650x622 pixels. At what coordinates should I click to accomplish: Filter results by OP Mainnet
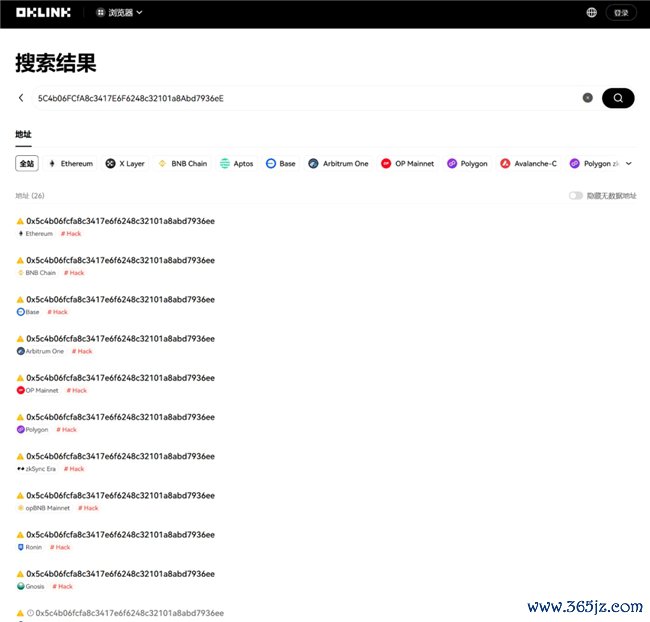[x=407, y=163]
